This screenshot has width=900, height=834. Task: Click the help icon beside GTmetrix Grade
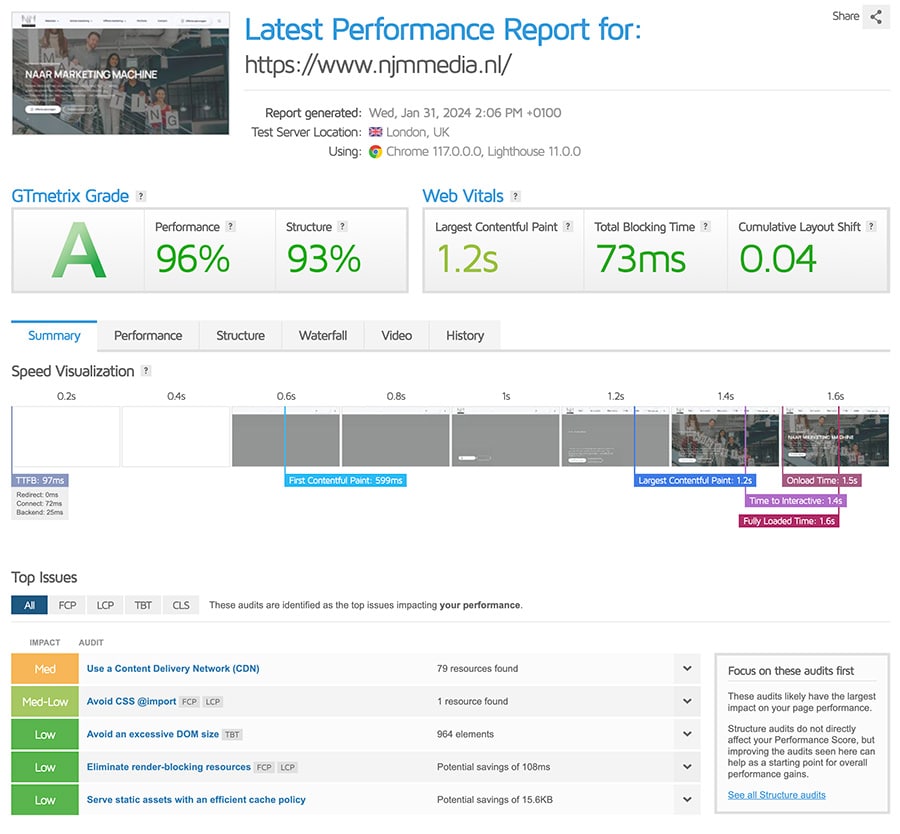(141, 197)
